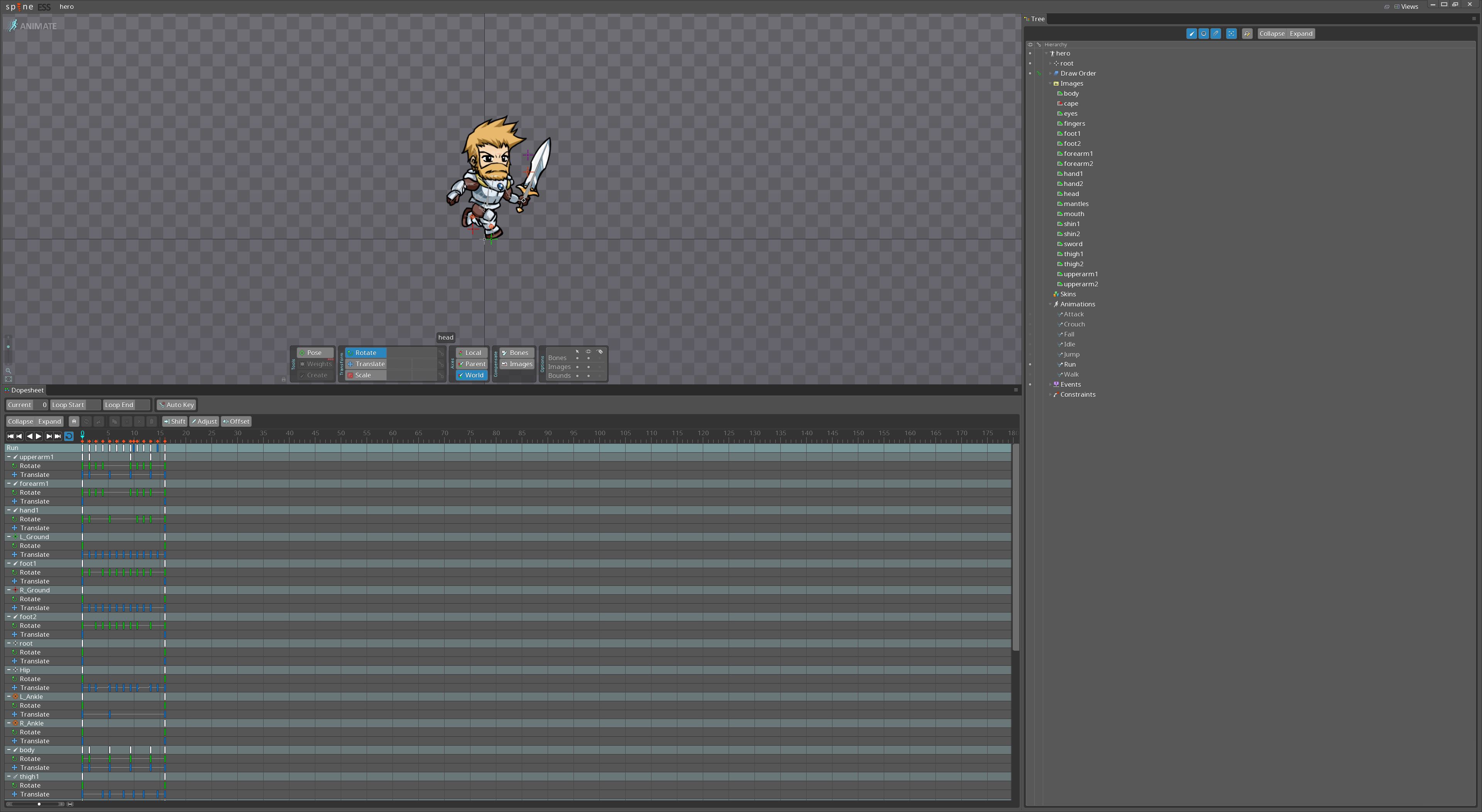Collapse upperarm1 row in dopesheet
This screenshot has height=812, width=1482.
[x=8, y=457]
